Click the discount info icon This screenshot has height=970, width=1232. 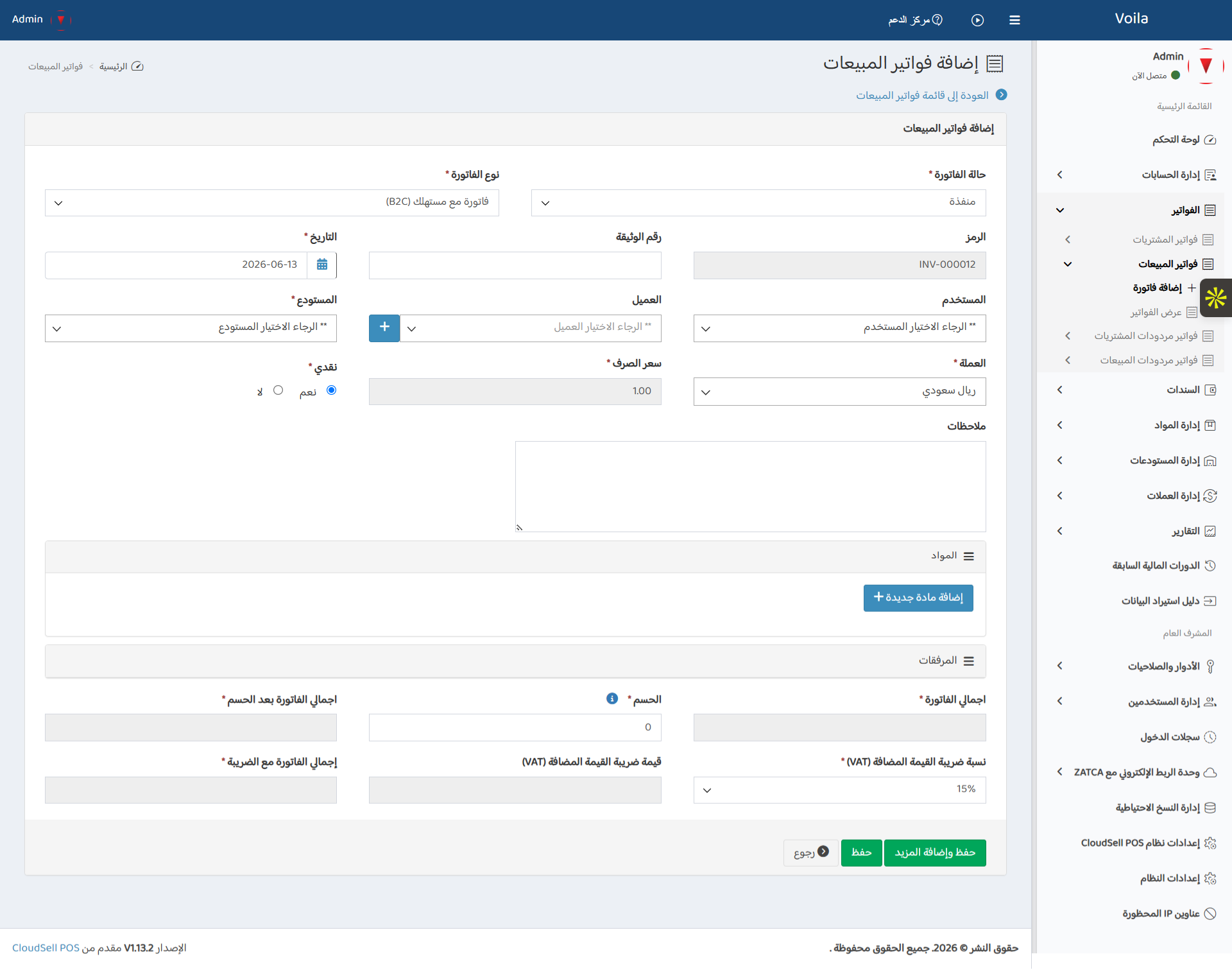tap(612, 698)
